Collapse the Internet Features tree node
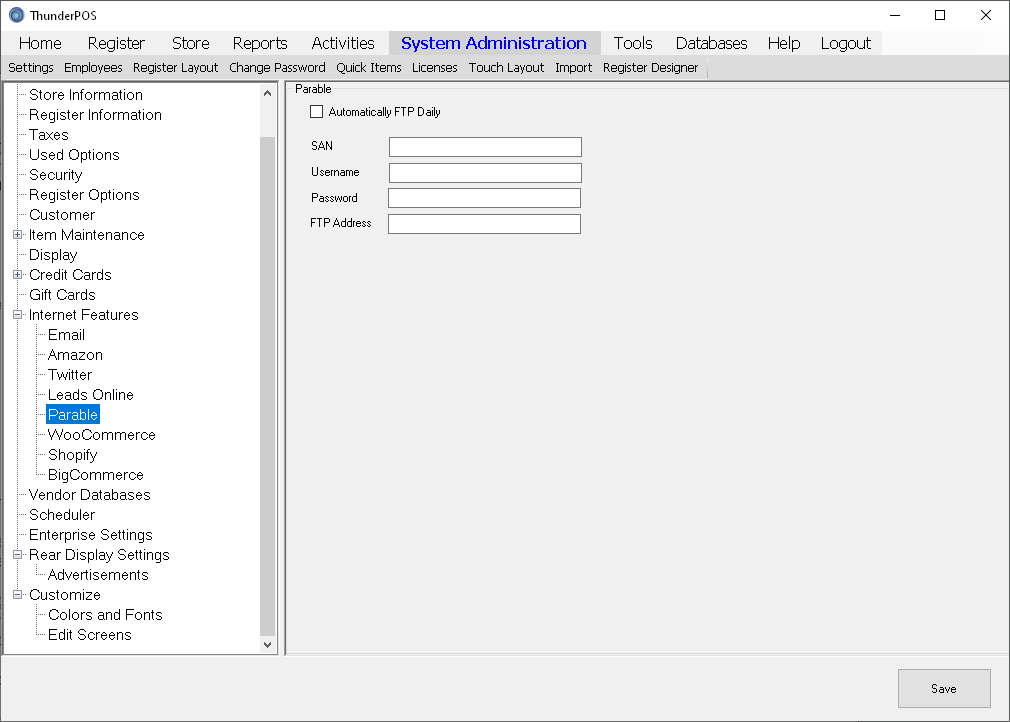Viewport: 1010px width, 722px height. [x=18, y=315]
